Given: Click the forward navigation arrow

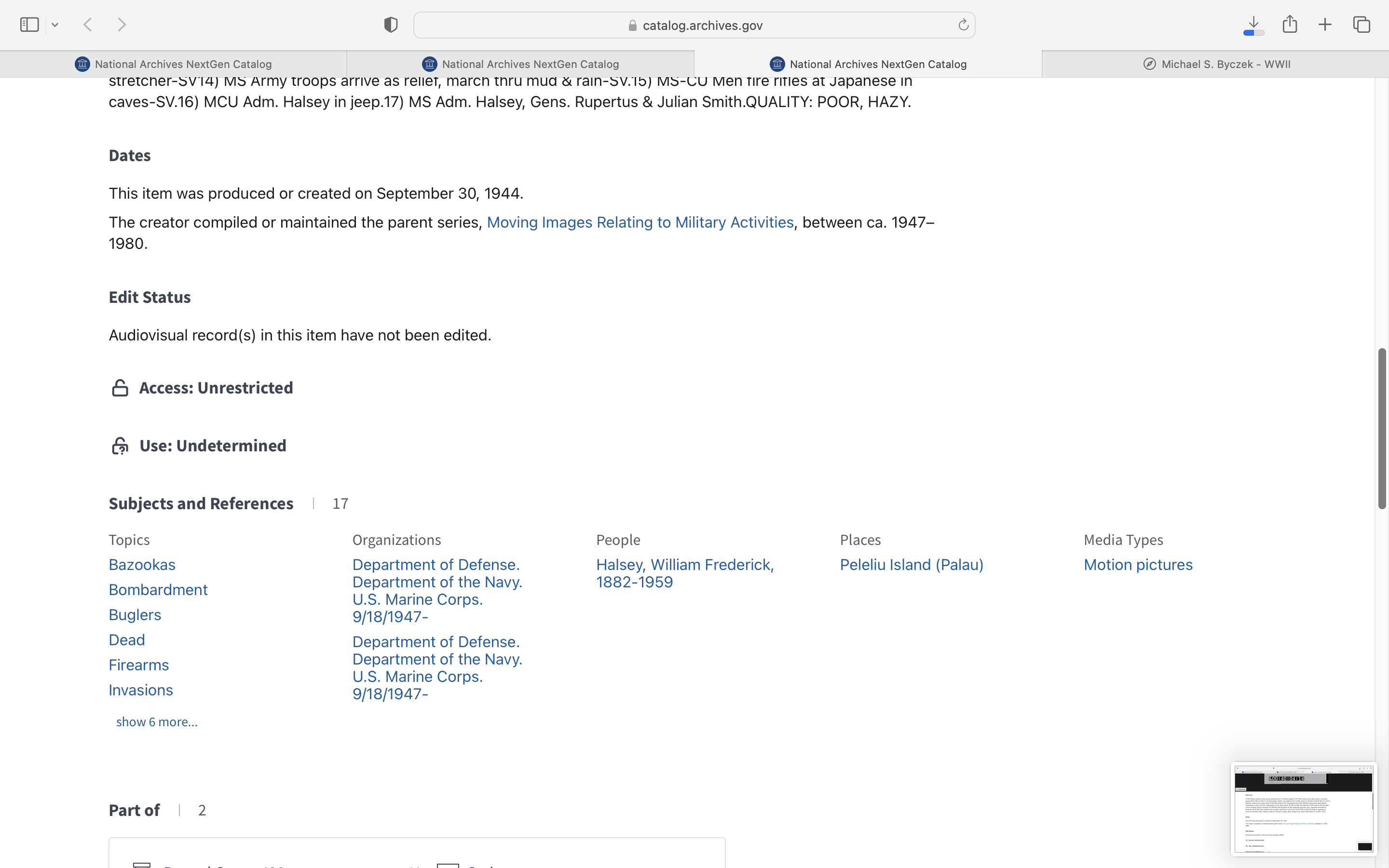Looking at the screenshot, I should point(122,25).
